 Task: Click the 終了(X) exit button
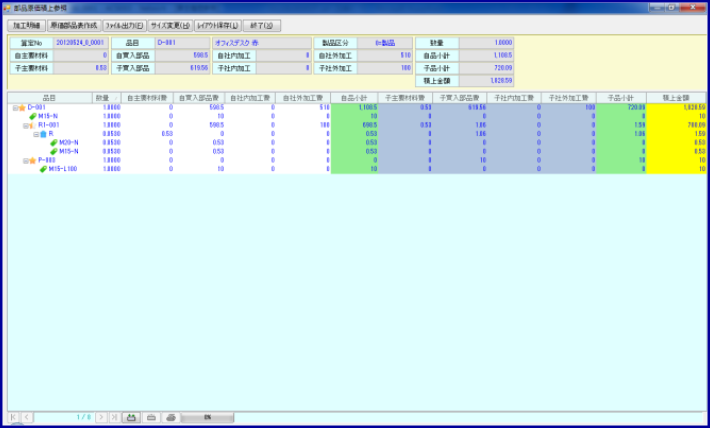[262, 25]
